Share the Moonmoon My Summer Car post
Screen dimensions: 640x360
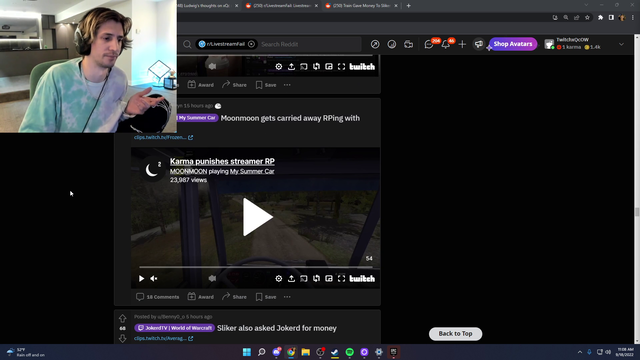click(234, 297)
